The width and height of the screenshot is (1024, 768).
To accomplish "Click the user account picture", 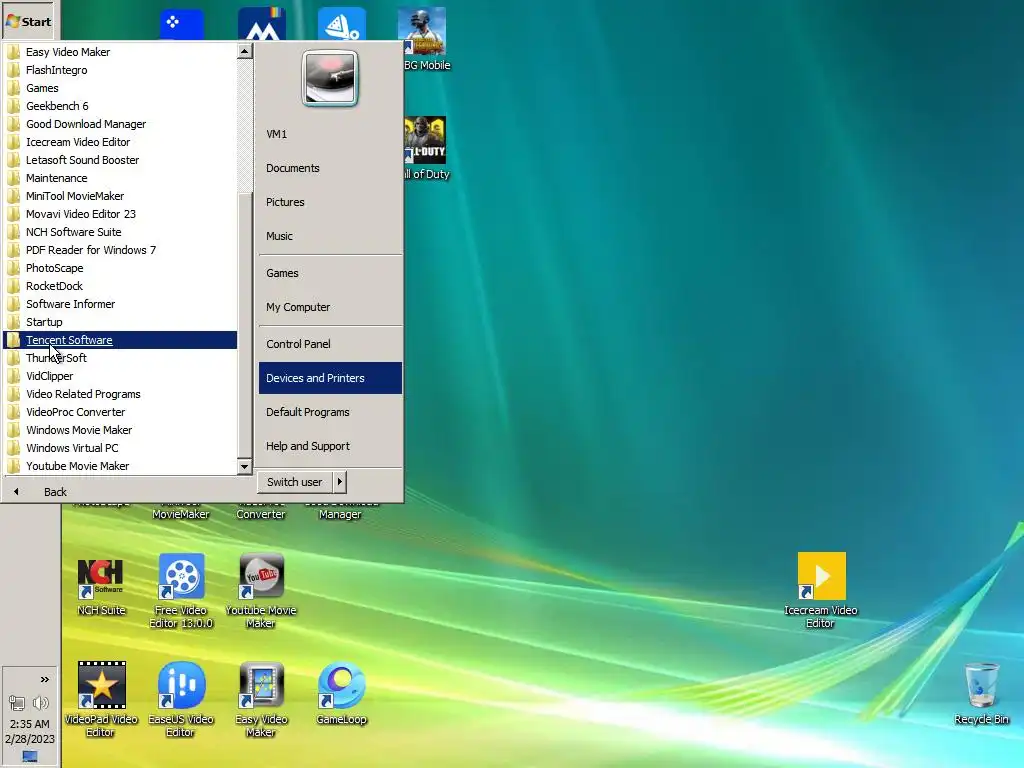I will point(330,78).
